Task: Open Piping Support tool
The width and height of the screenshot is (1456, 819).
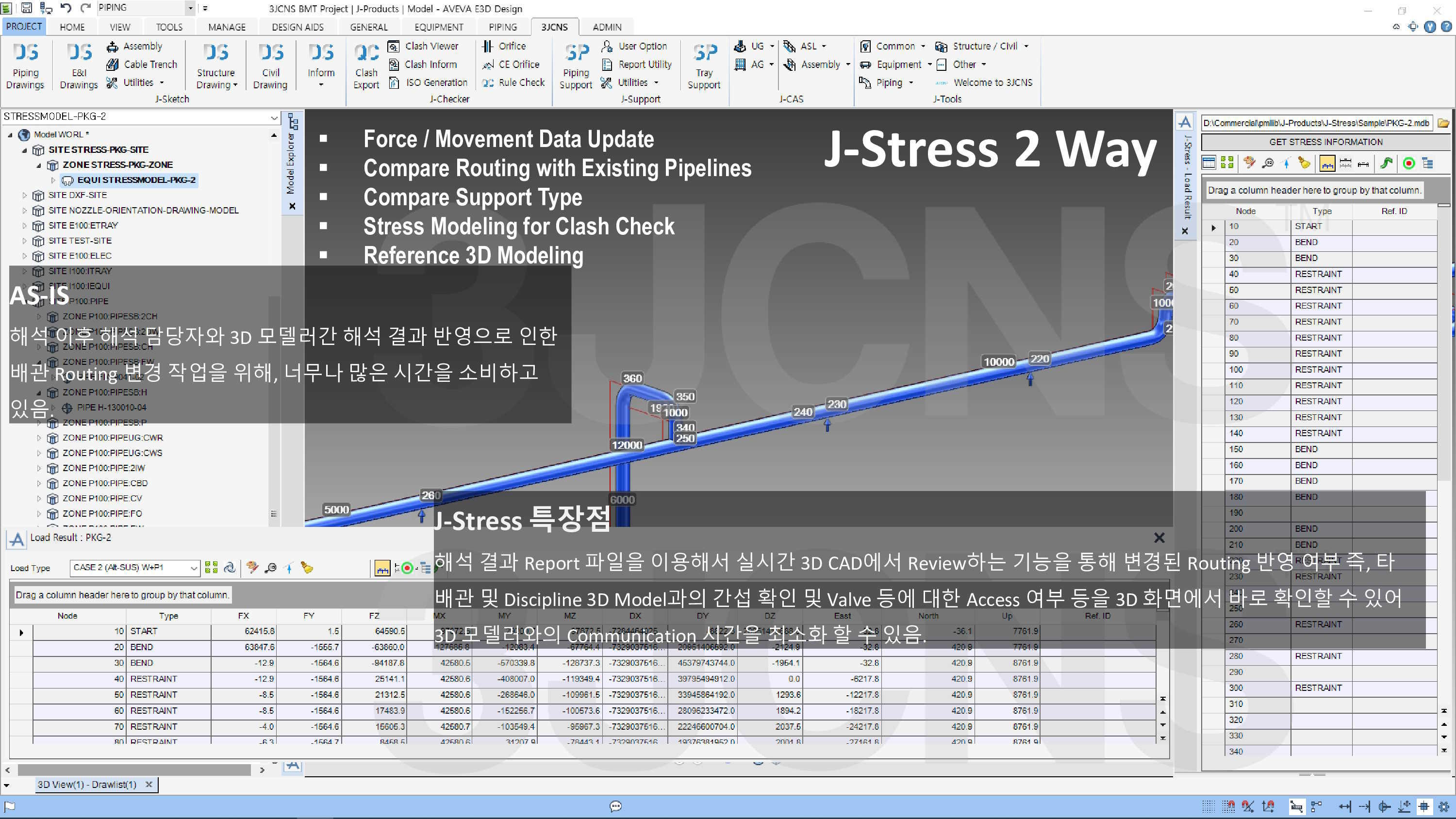Action: pyautogui.click(x=576, y=66)
